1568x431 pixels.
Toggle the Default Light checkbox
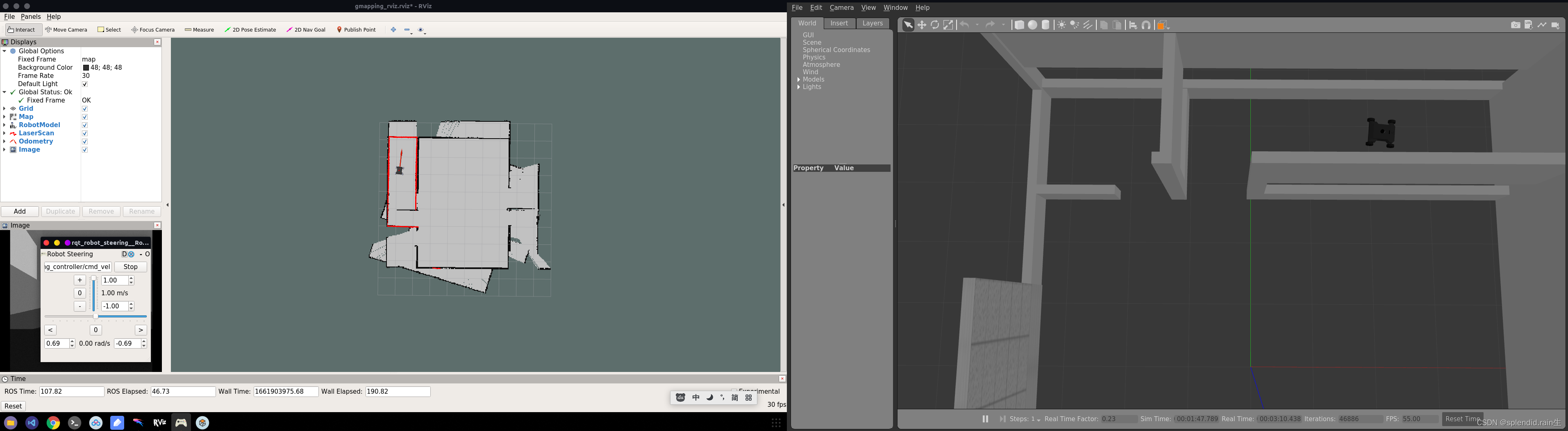pos(84,84)
